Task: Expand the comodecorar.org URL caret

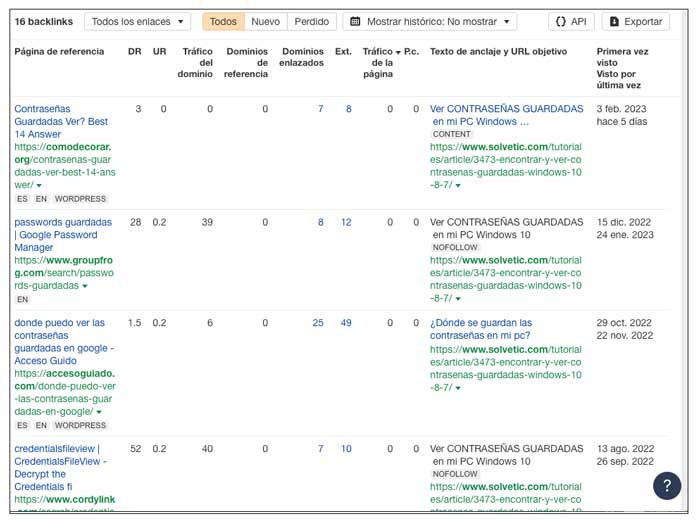Action: click(x=39, y=185)
